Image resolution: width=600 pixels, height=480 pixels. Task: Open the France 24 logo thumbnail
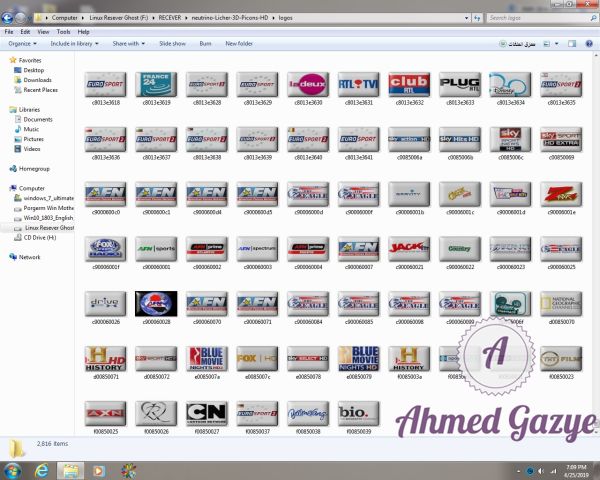(x=156, y=84)
